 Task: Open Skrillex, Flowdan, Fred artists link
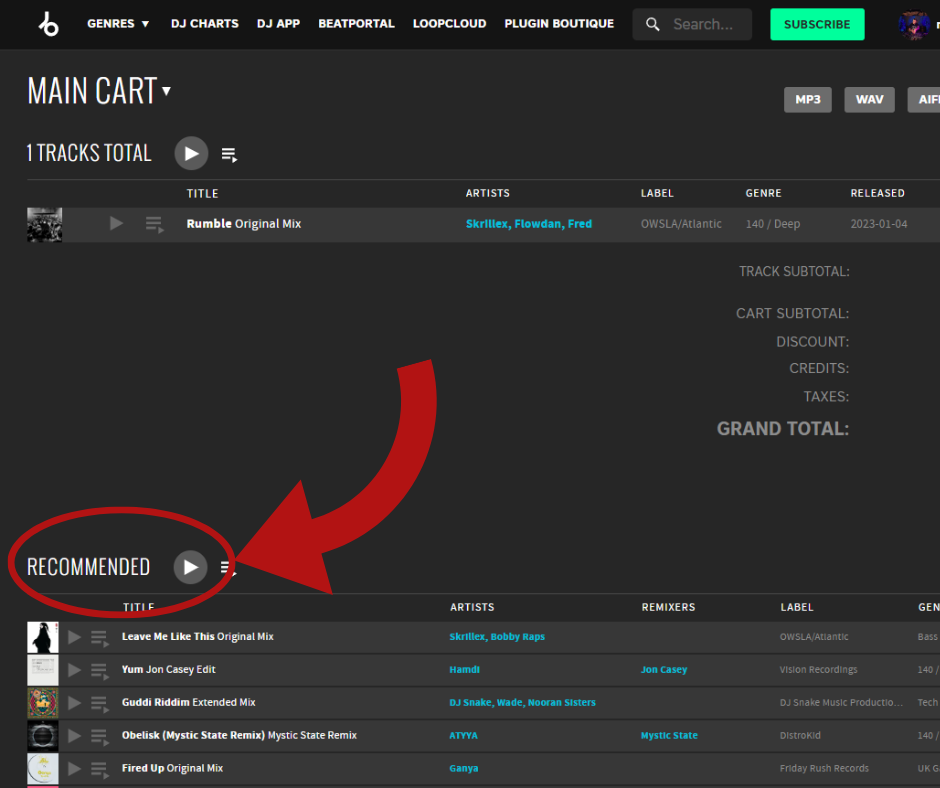pyautogui.click(x=529, y=224)
